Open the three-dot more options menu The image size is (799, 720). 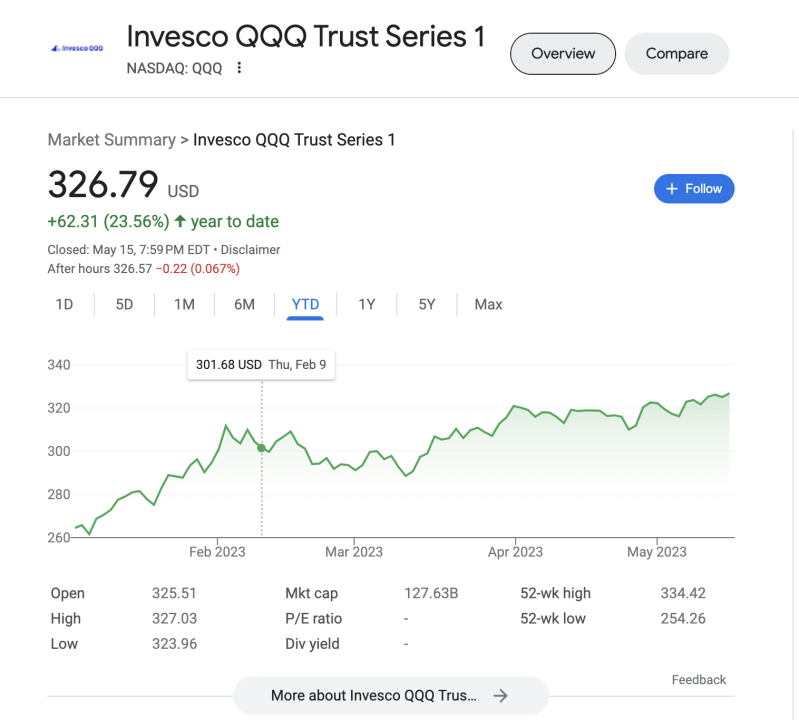(x=239, y=68)
